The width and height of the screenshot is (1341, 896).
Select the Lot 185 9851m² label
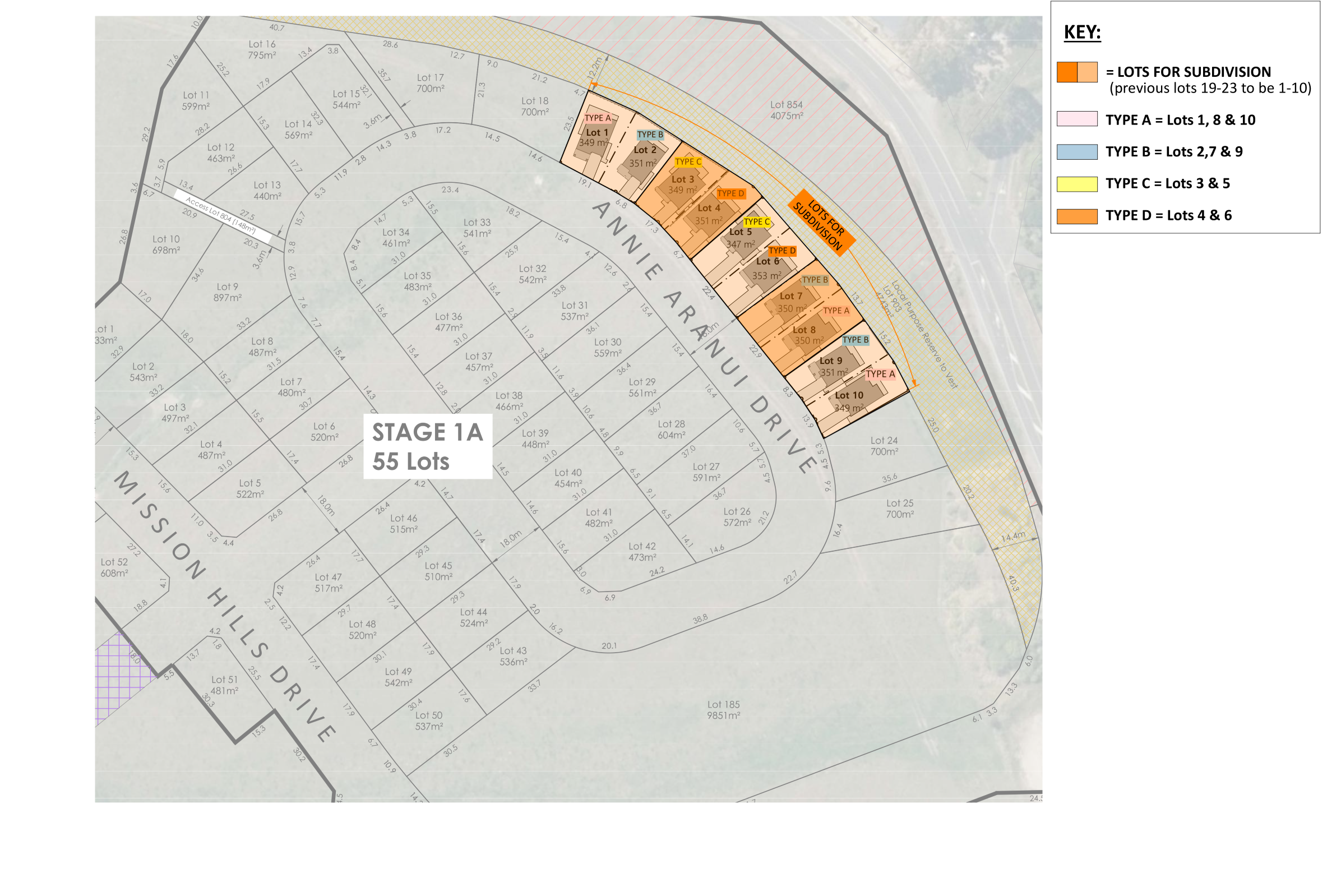(x=723, y=710)
